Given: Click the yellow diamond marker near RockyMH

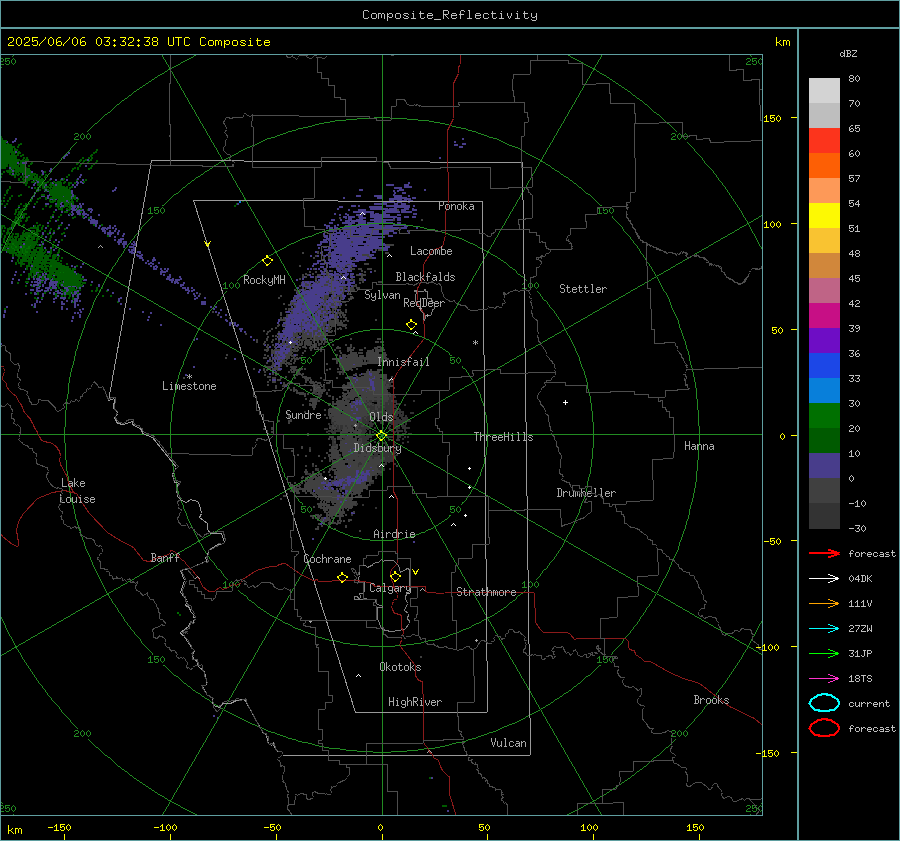Looking at the screenshot, I should 267,261.
